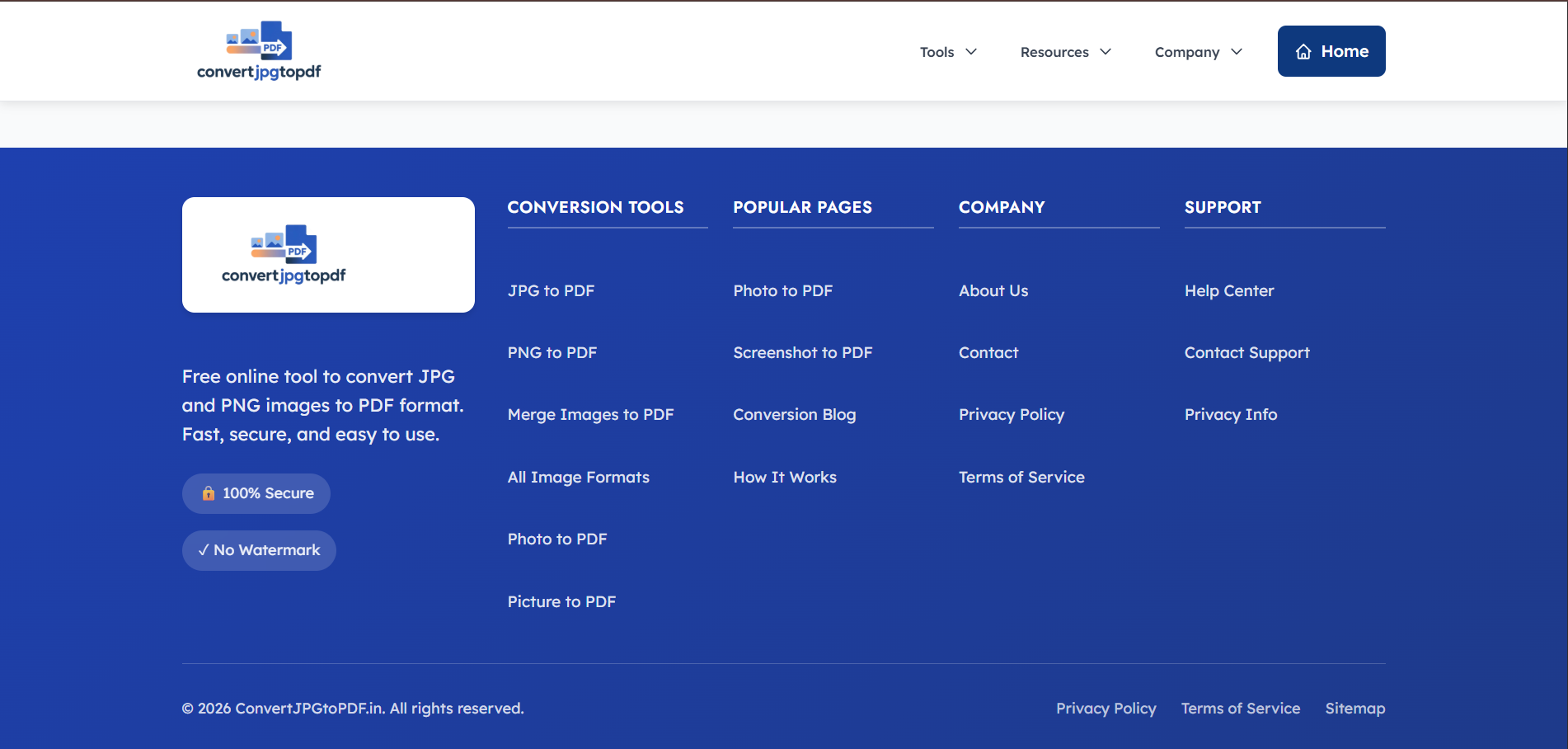1568x749 pixels.
Task: Expand the Tools navigation dropdown
Action: click(x=948, y=51)
